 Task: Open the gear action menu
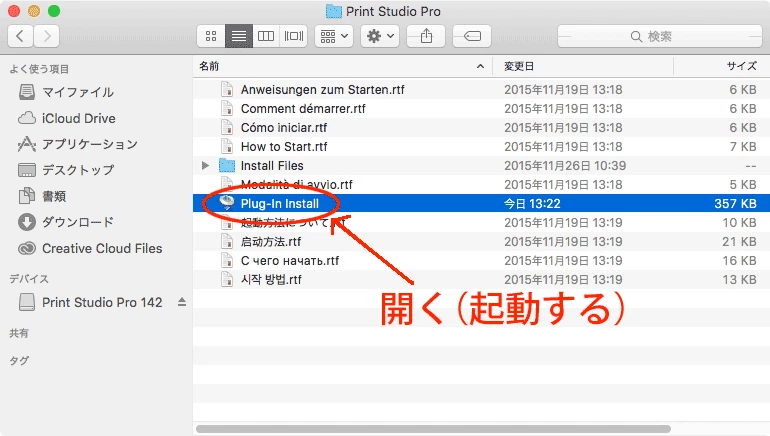(x=380, y=36)
